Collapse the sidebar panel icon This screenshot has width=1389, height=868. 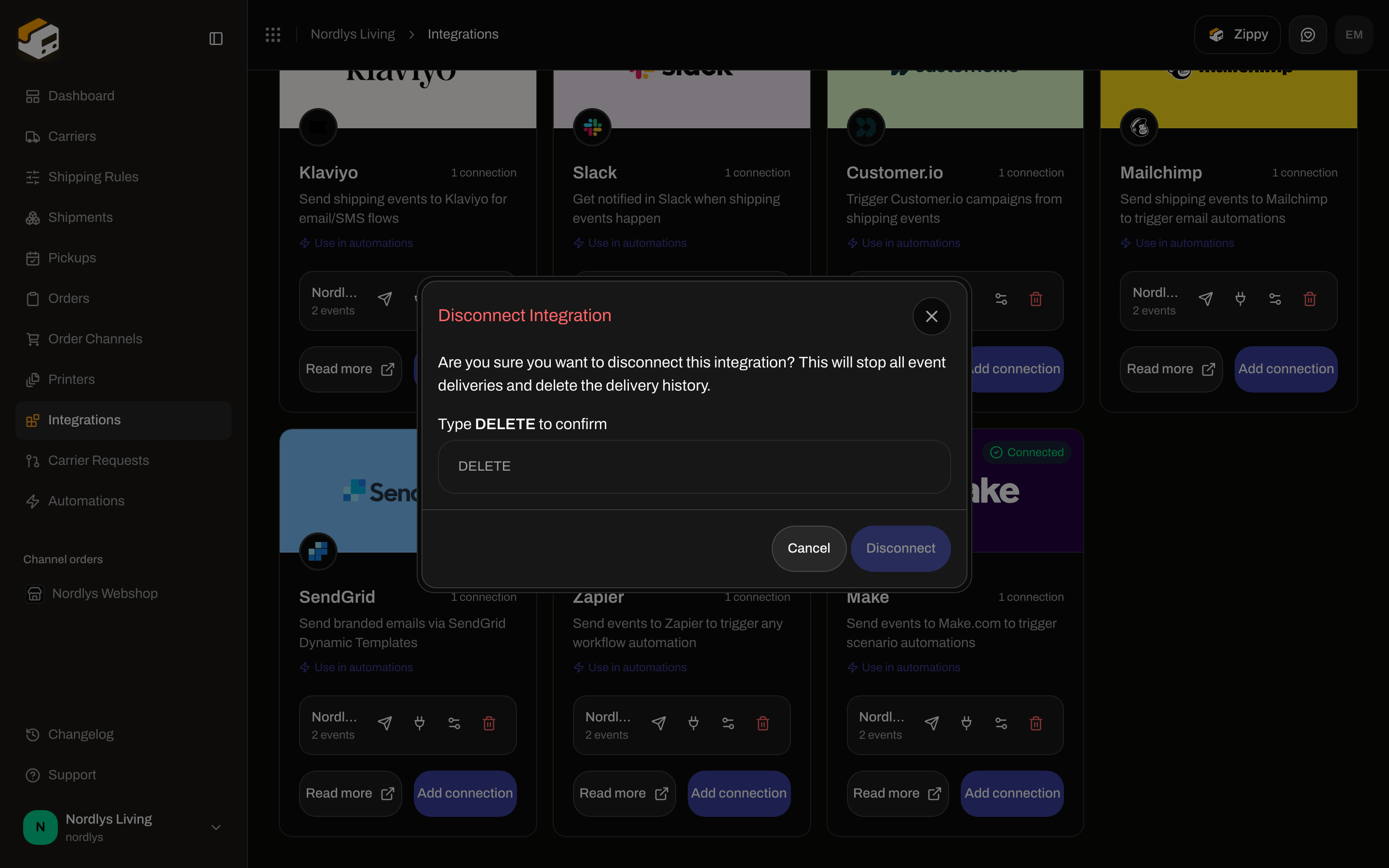[216, 39]
